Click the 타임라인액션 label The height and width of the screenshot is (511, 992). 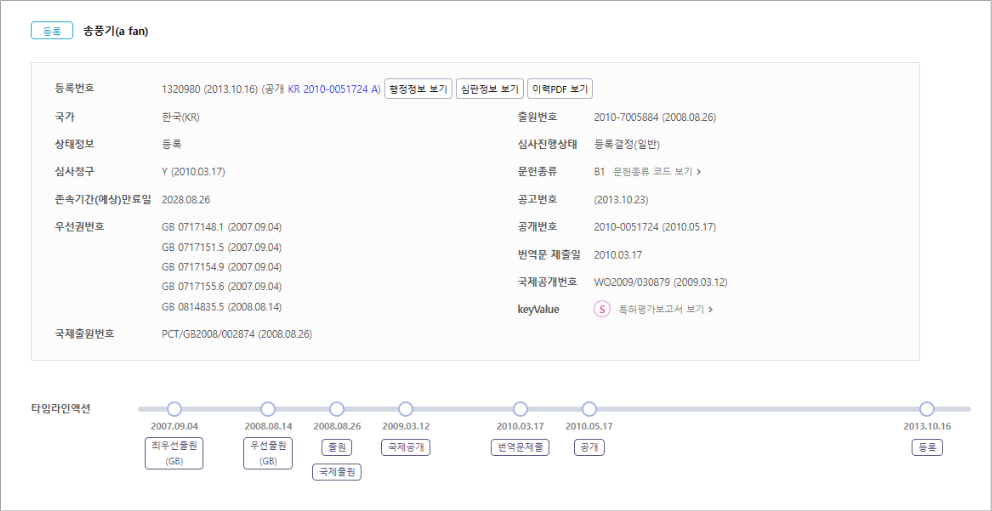[61, 409]
